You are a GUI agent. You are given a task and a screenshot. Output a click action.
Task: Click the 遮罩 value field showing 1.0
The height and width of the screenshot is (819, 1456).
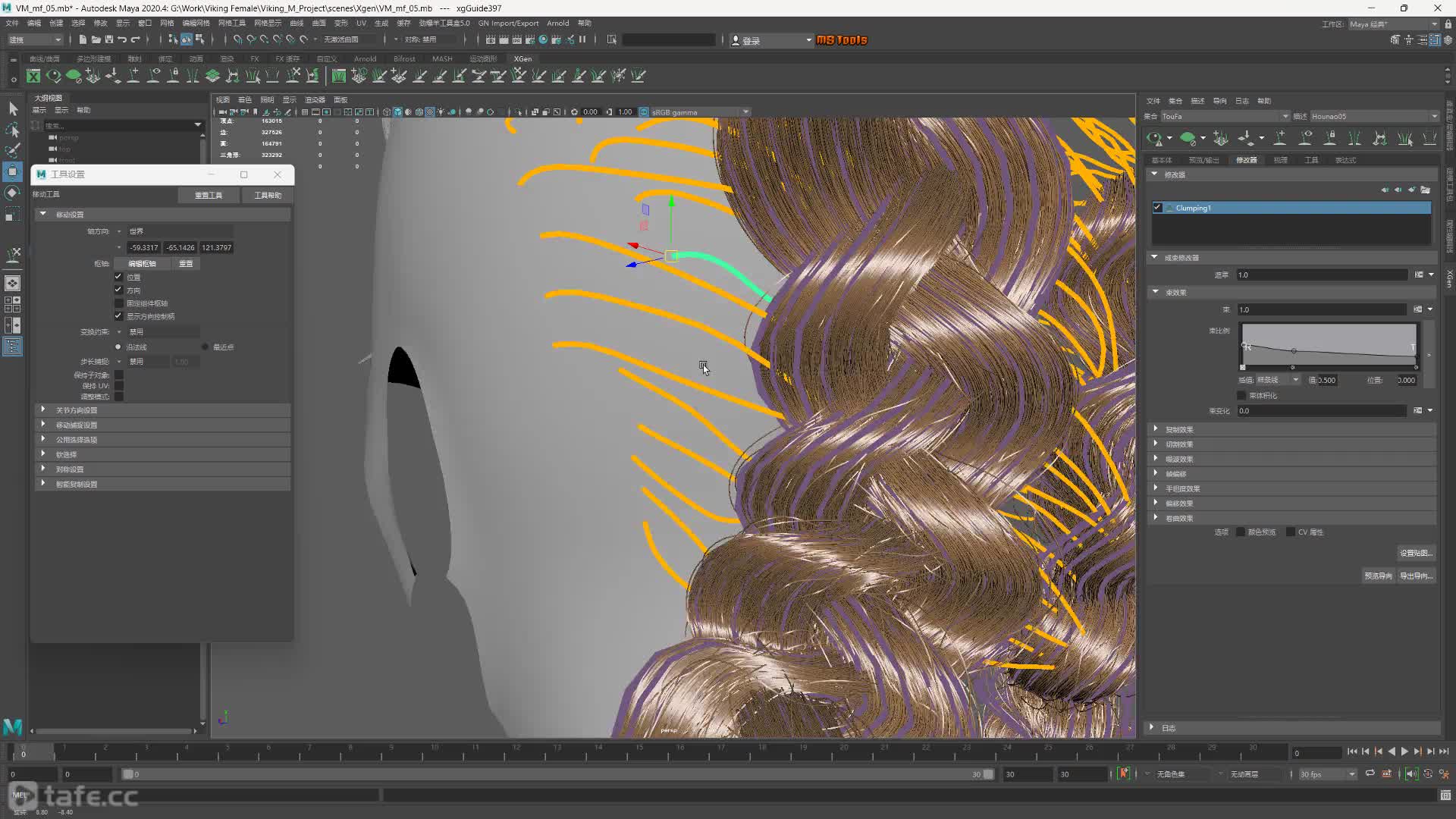point(1321,275)
